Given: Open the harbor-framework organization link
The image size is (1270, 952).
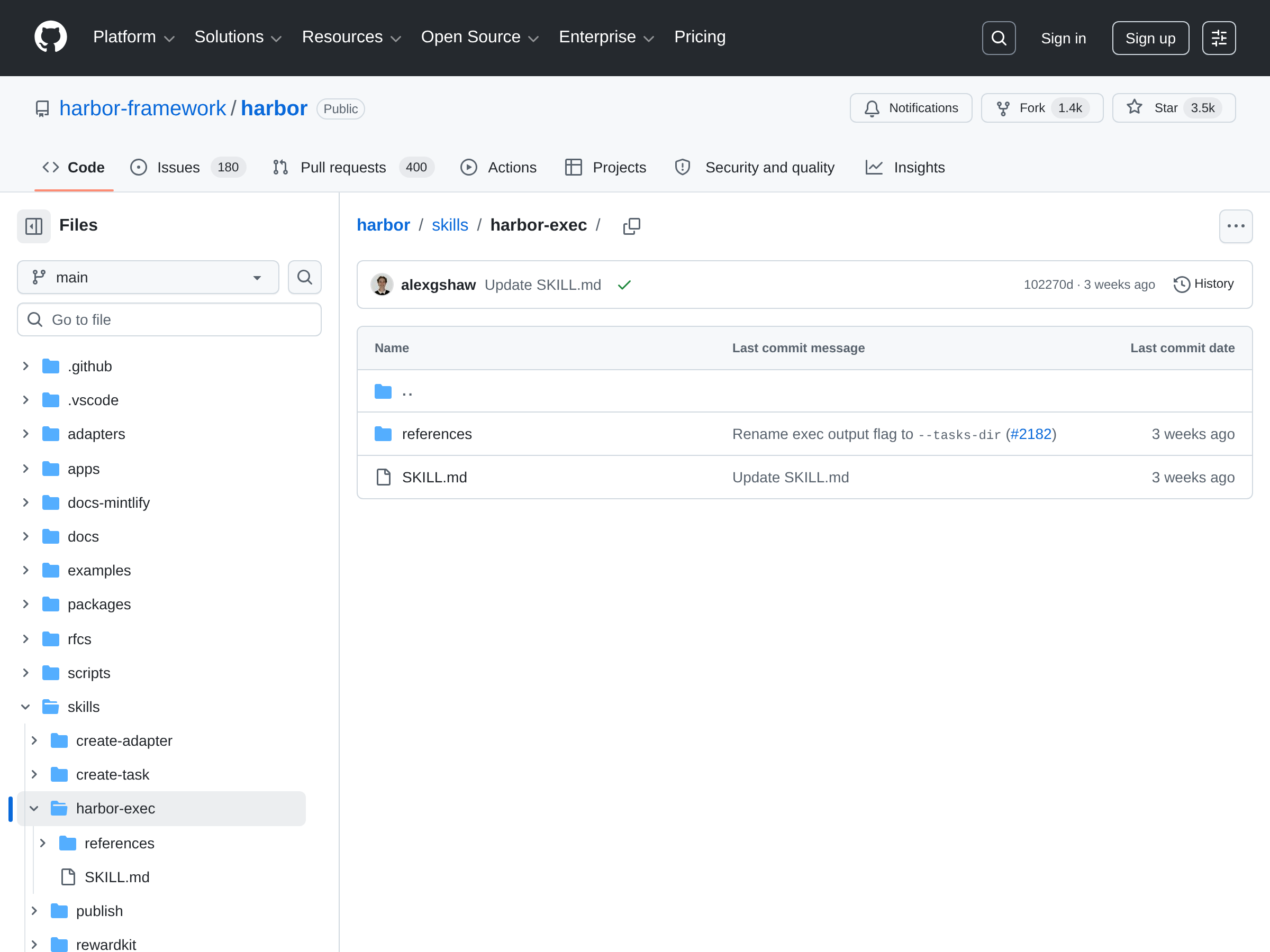Looking at the screenshot, I should tap(142, 108).
